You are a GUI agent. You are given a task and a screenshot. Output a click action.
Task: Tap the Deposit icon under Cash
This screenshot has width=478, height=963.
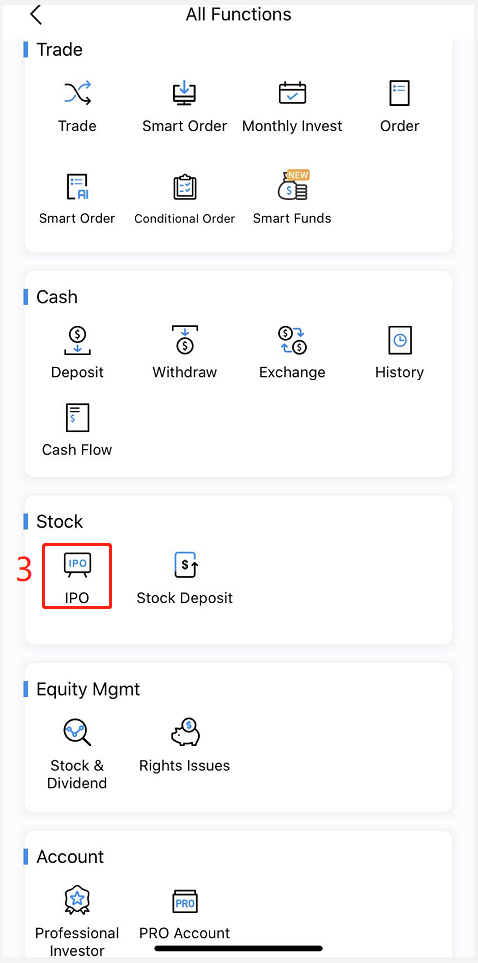77,341
